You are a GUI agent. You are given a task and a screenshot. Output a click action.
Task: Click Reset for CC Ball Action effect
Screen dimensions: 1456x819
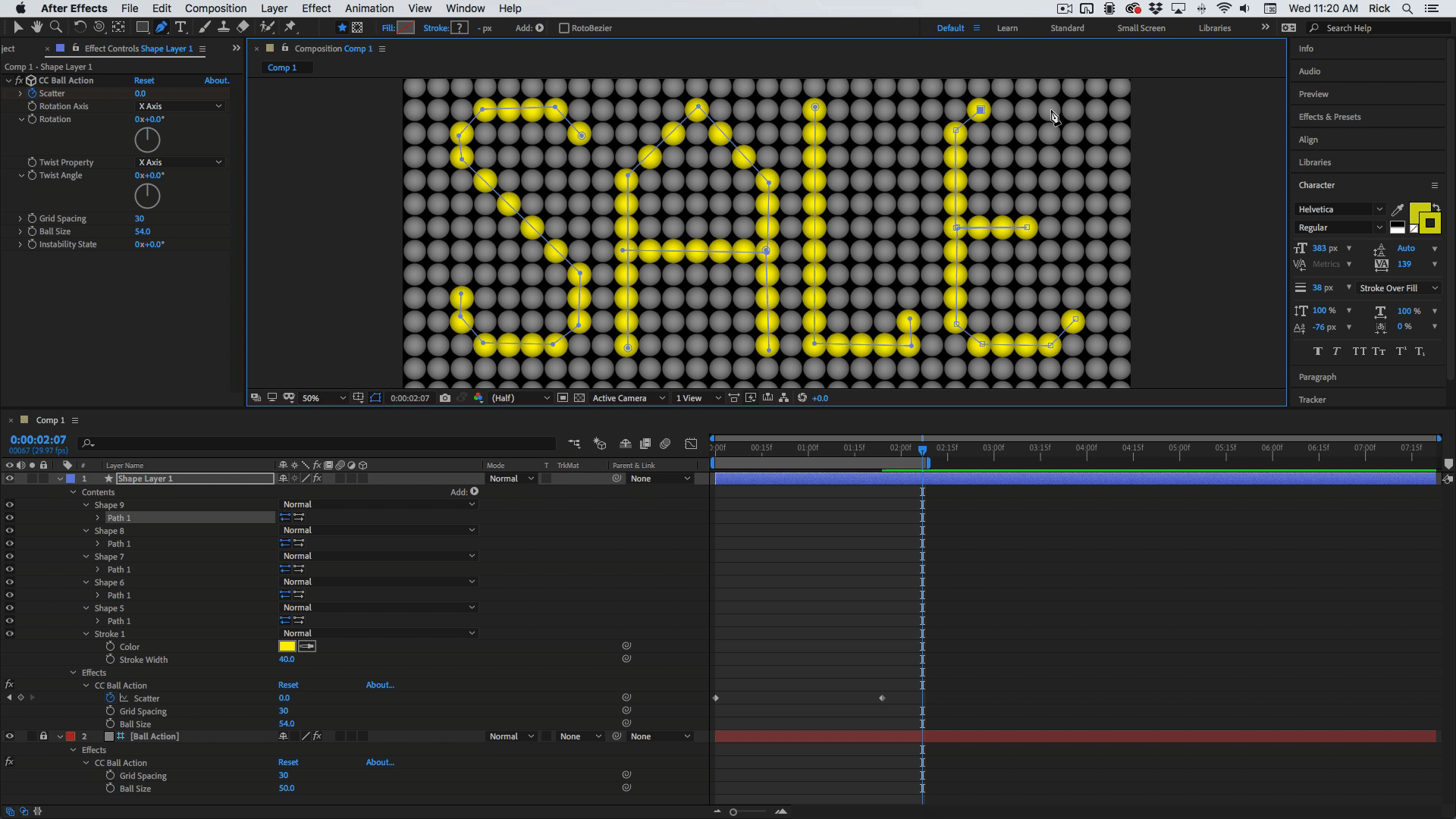[x=144, y=80]
